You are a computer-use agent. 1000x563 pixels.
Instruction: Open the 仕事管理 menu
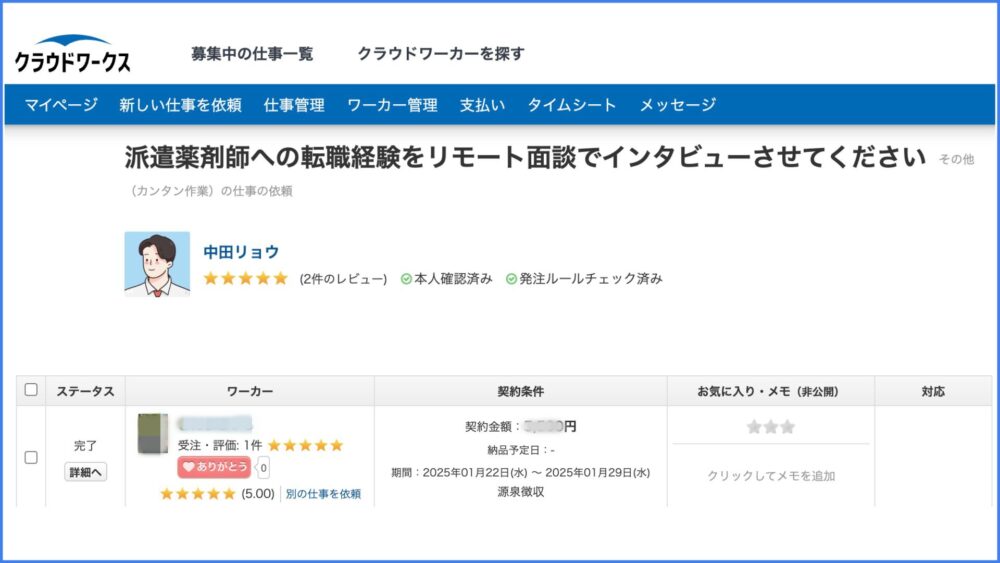(294, 105)
